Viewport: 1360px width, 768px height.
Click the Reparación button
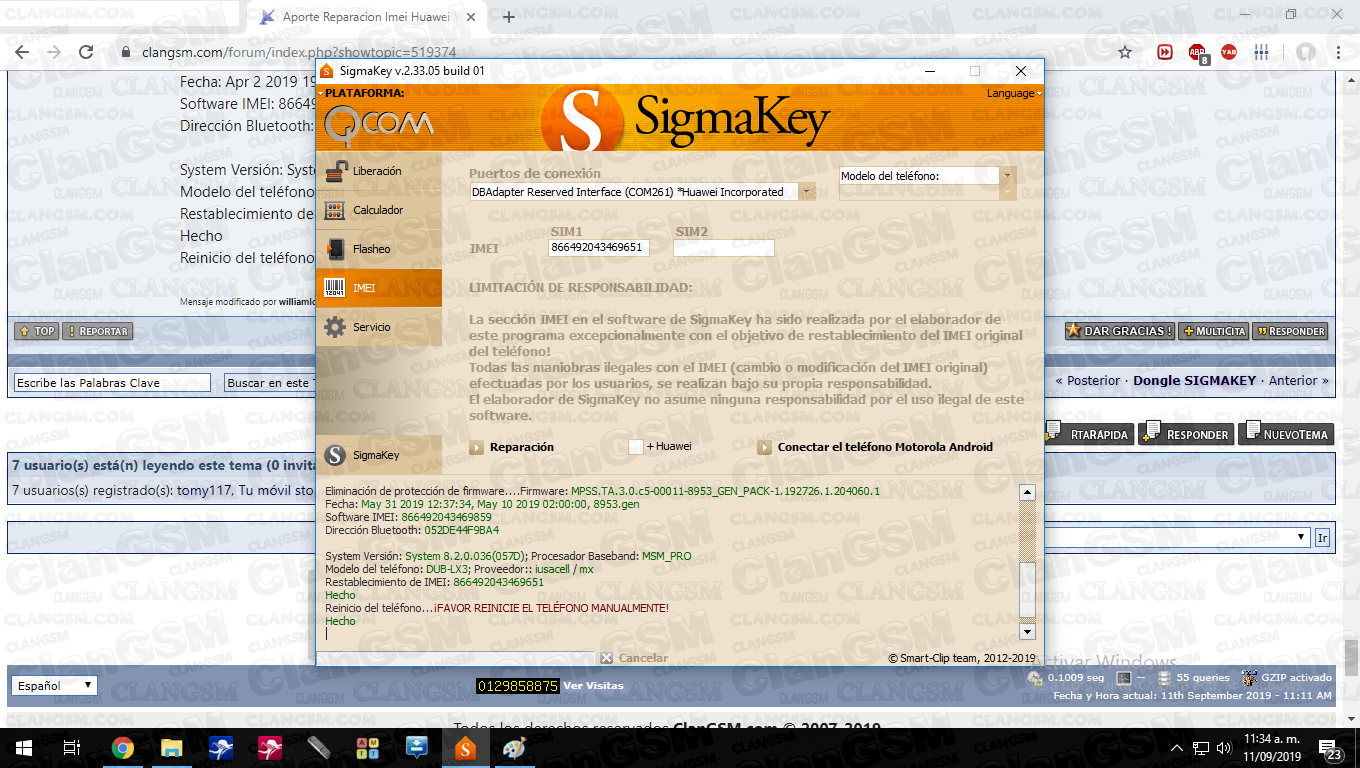click(x=521, y=447)
